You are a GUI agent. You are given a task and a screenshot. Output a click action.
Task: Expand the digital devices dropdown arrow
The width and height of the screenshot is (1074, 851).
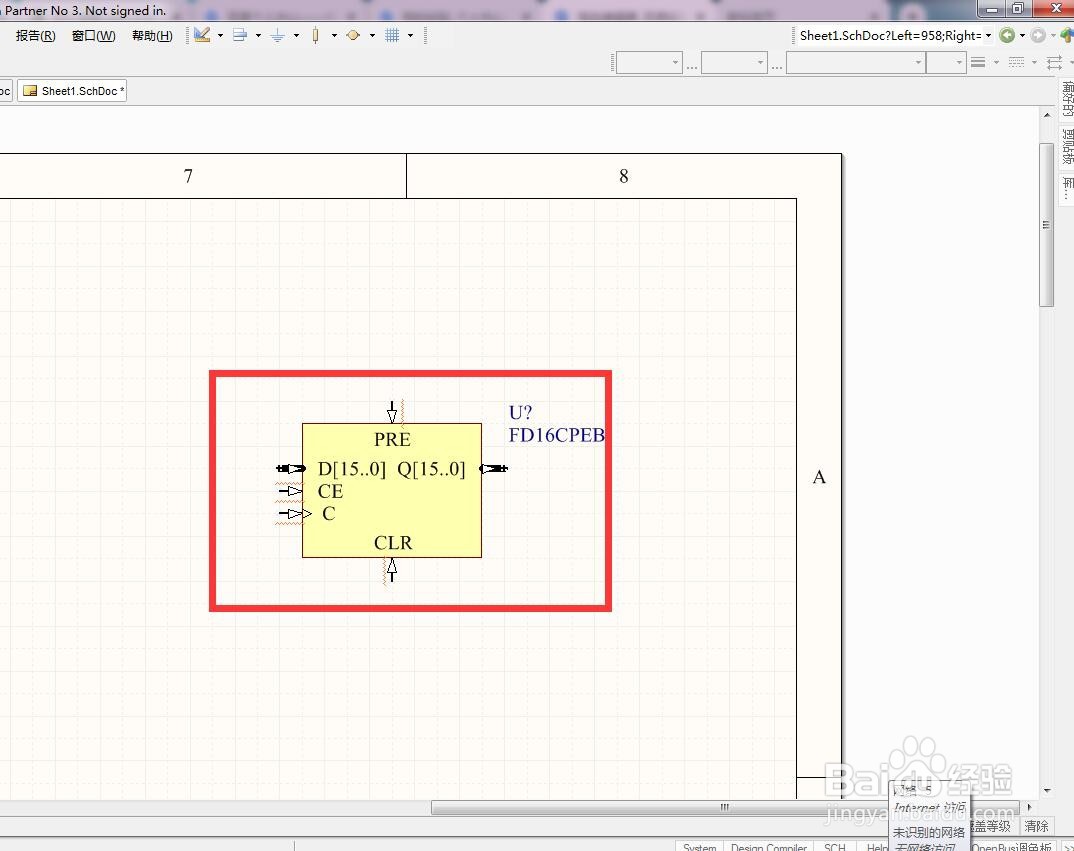[x=334, y=36]
